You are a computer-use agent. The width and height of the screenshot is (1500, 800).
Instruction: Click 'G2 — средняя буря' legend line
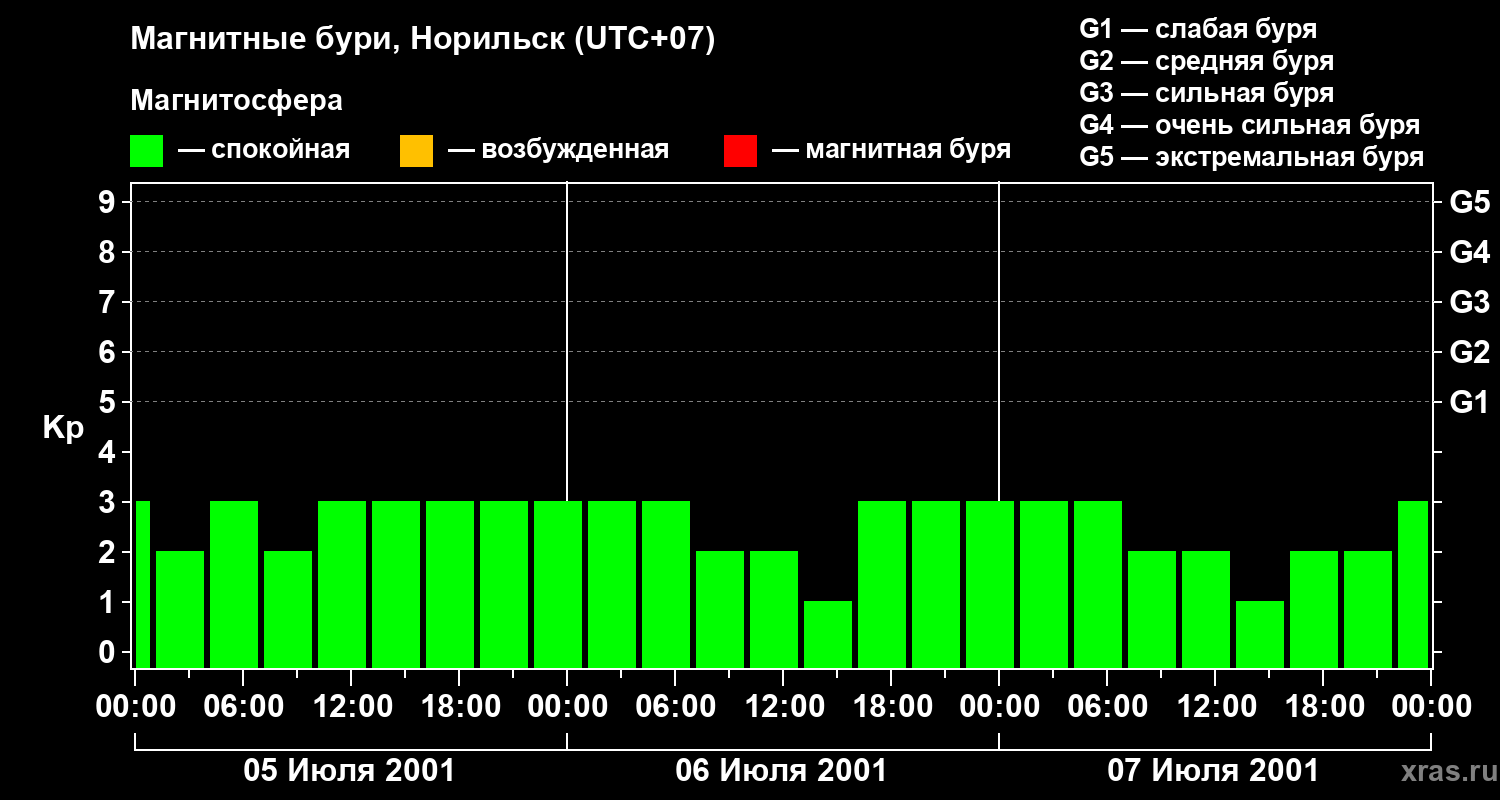(x=1207, y=61)
